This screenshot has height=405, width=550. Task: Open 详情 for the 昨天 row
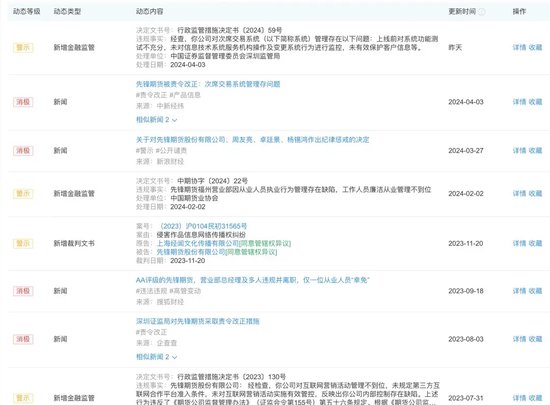pos(519,47)
